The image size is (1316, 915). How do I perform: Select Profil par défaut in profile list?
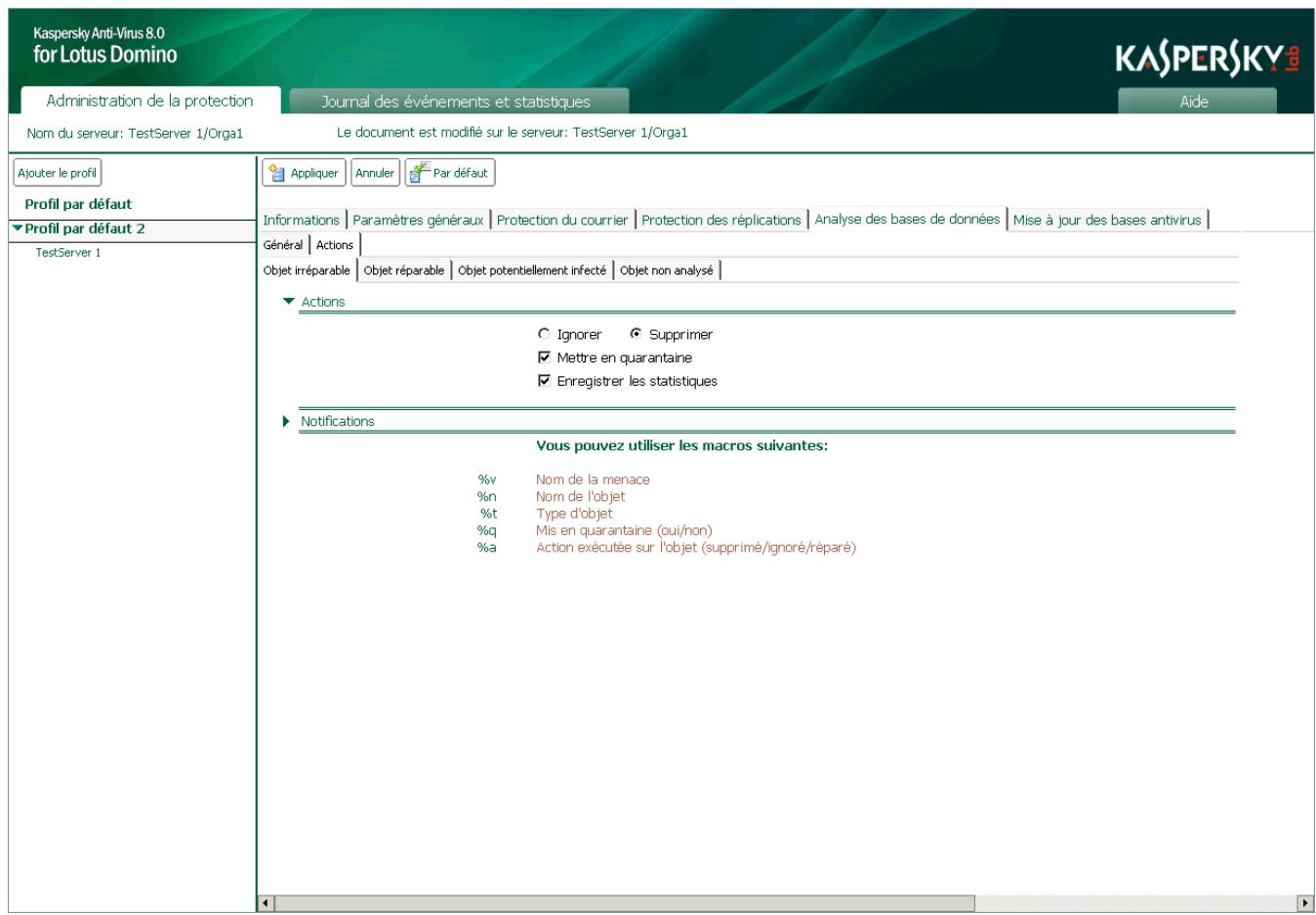[78, 204]
